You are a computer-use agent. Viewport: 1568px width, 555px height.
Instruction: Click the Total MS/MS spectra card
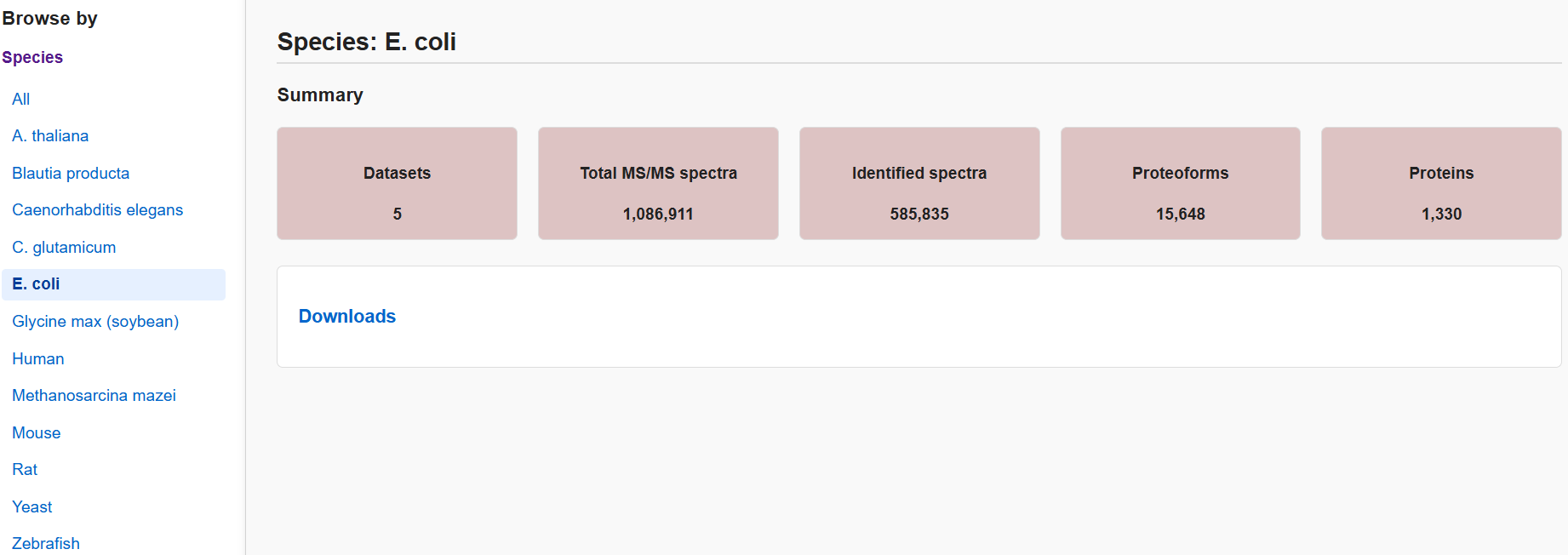click(x=658, y=184)
